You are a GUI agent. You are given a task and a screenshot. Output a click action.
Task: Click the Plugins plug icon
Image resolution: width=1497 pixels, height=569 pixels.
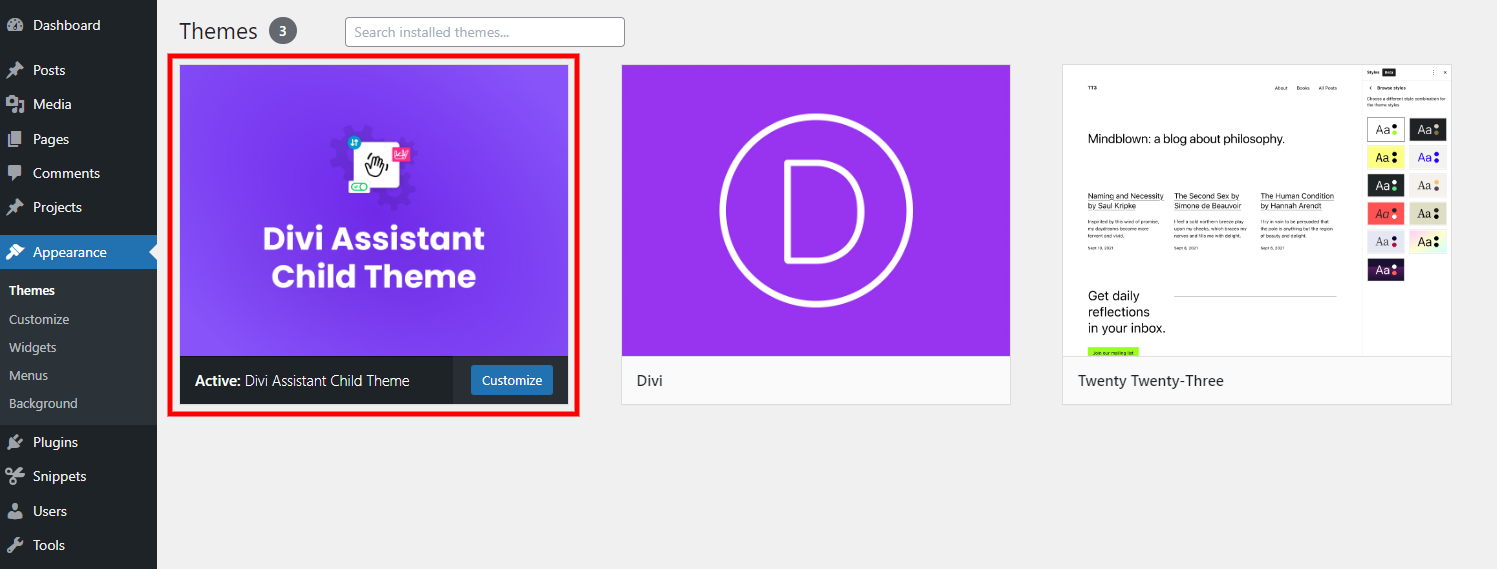point(15,442)
